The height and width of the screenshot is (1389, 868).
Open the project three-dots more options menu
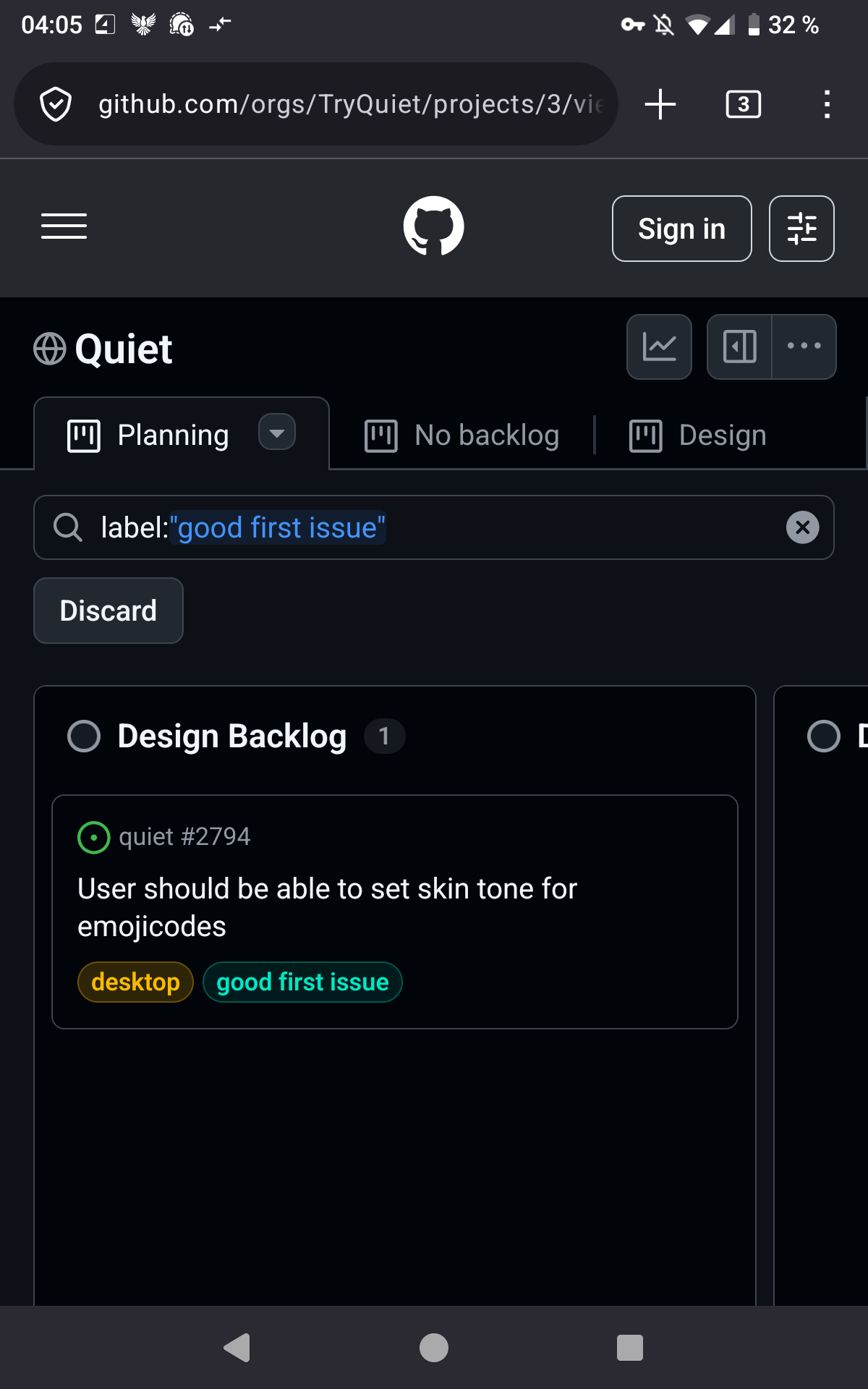point(804,347)
